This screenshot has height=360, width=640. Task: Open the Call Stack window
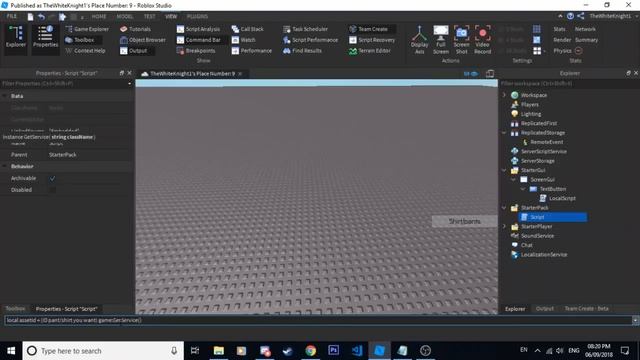pyautogui.click(x=248, y=29)
